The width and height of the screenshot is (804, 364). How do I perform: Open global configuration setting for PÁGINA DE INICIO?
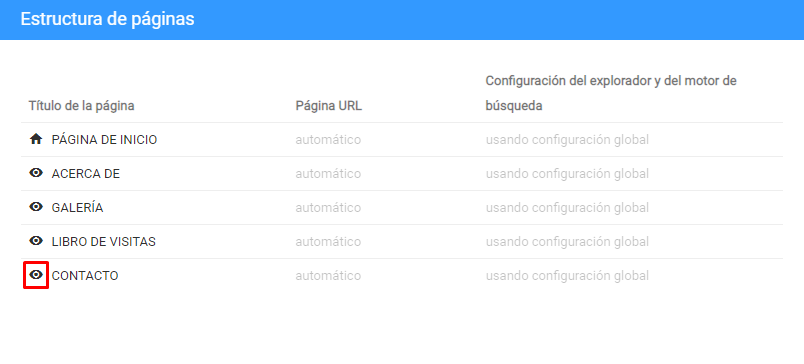(x=567, y=139)
